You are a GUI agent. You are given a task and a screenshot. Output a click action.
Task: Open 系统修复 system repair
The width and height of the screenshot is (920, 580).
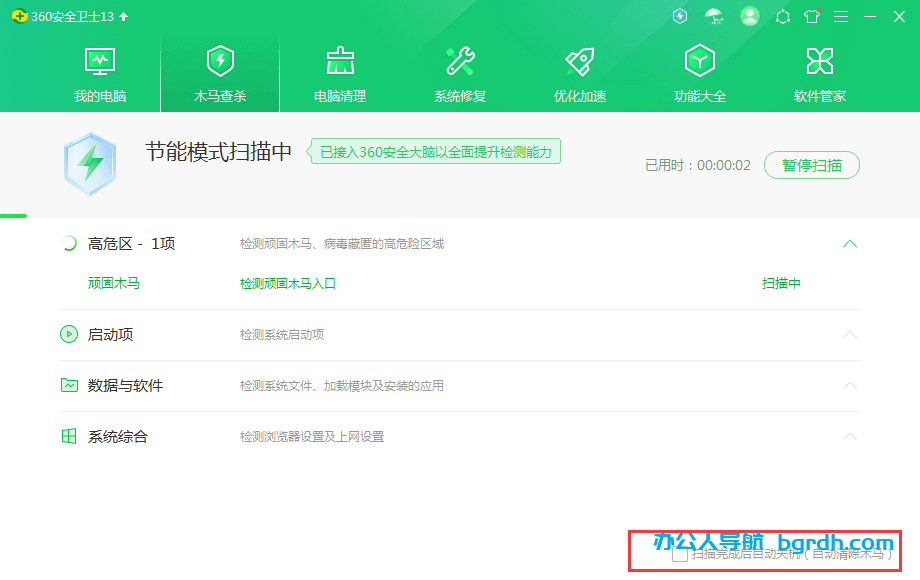click(459, 70)
